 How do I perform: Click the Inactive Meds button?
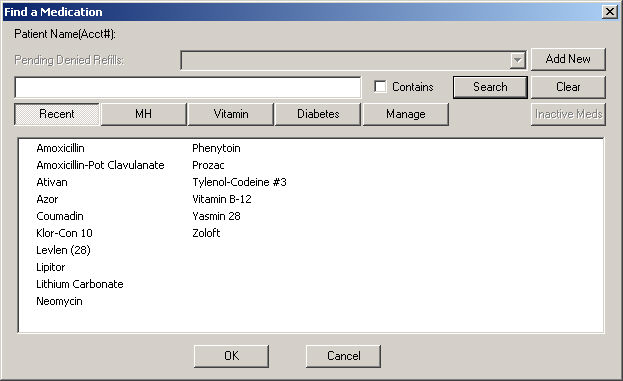(568, 114)
